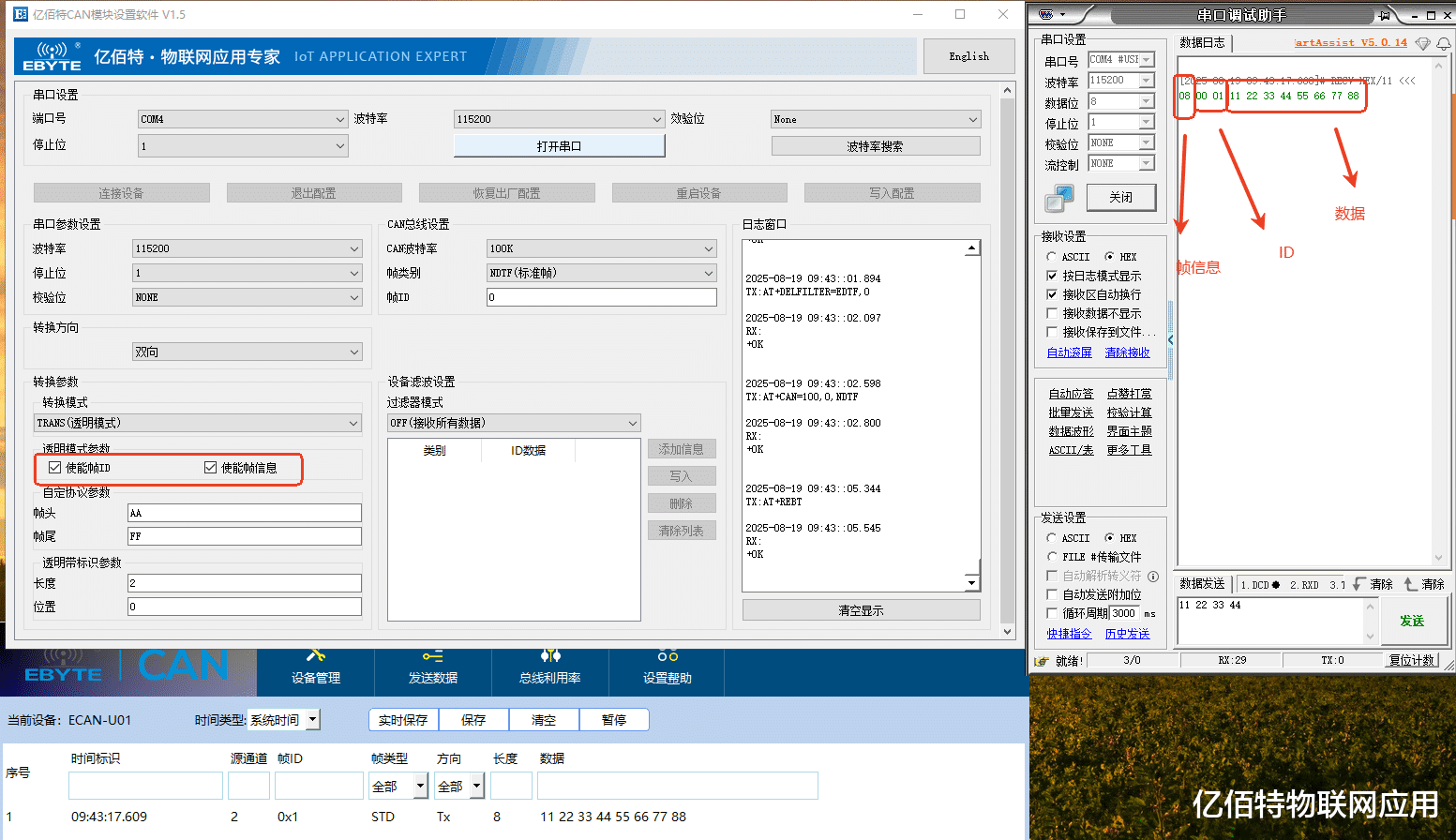The width and height of the screenshot is (1456, 840).
Task: Click the serial assistant app menu icon
Action: pos(1045,15)
